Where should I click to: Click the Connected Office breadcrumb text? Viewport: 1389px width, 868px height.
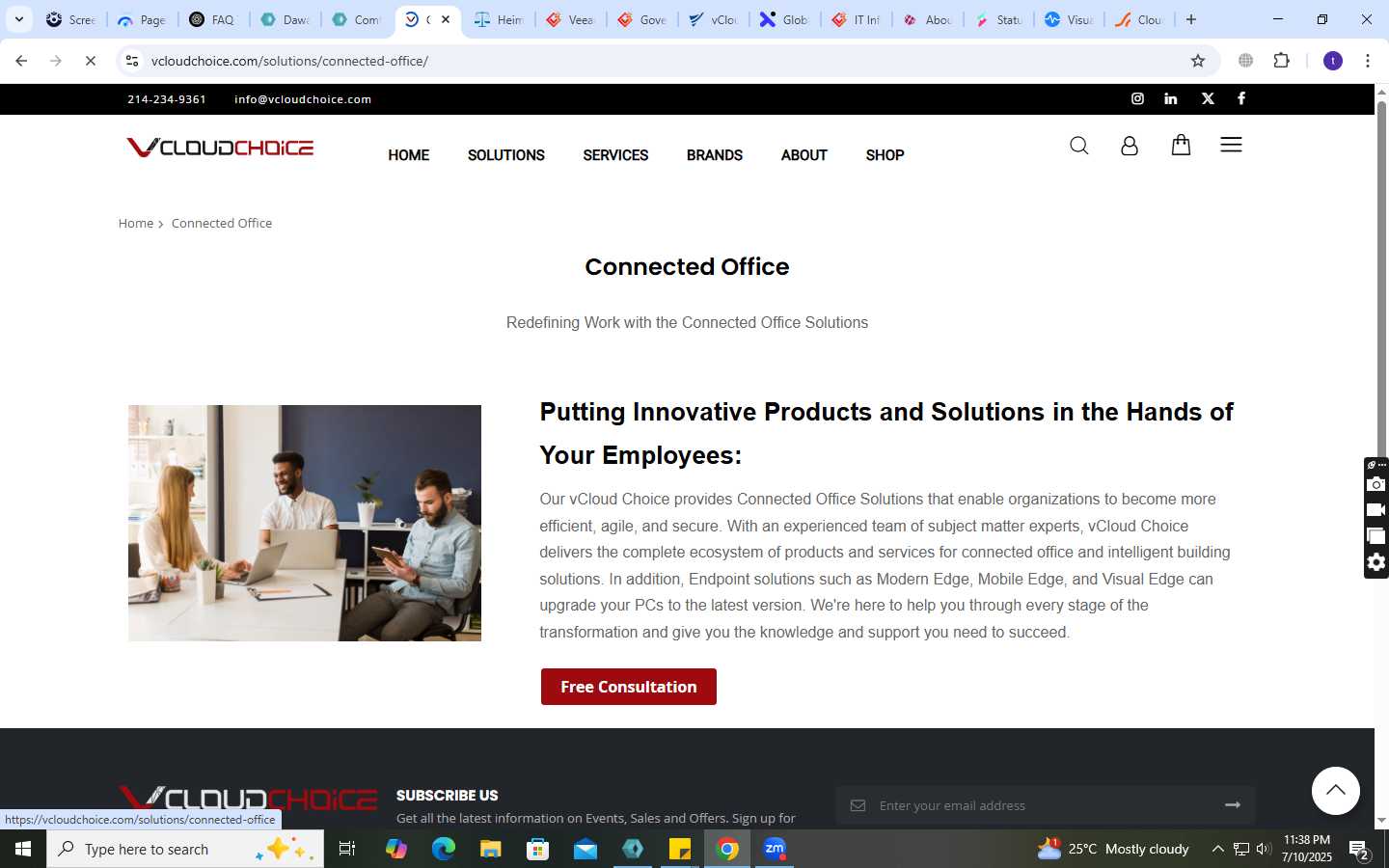click(x=222, y=223)
